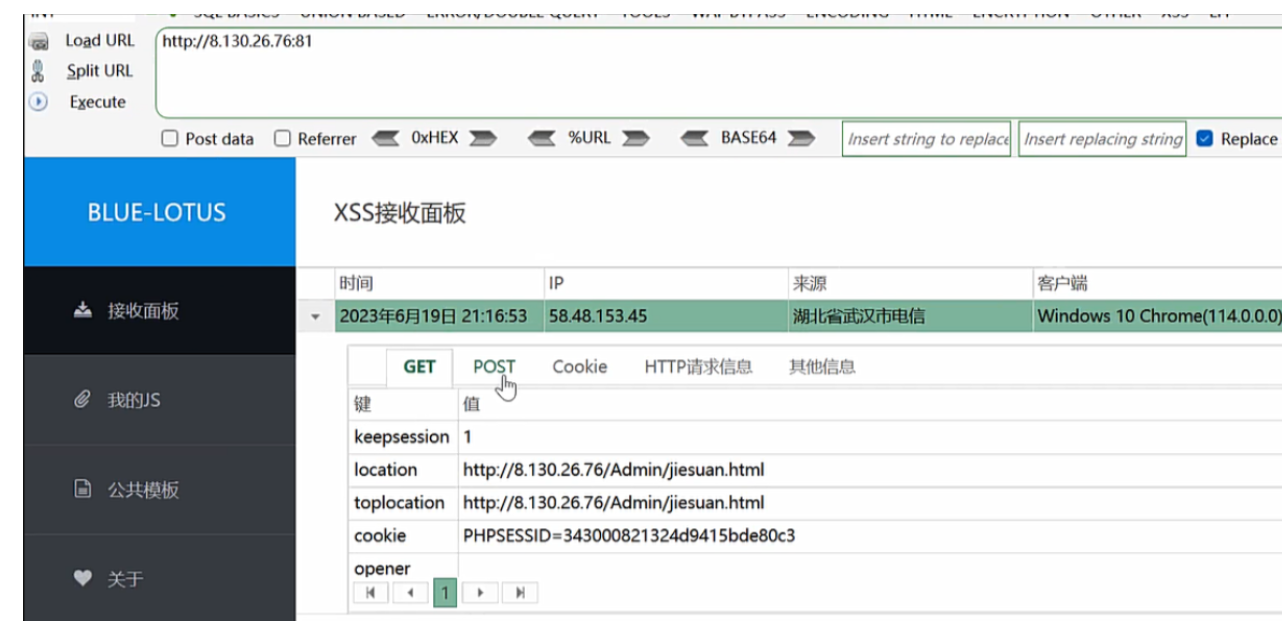Viewport: 1282px width, 621px height.
Task: Go to next page in pager
Action: pyautogui.click(x=480, y=593)
